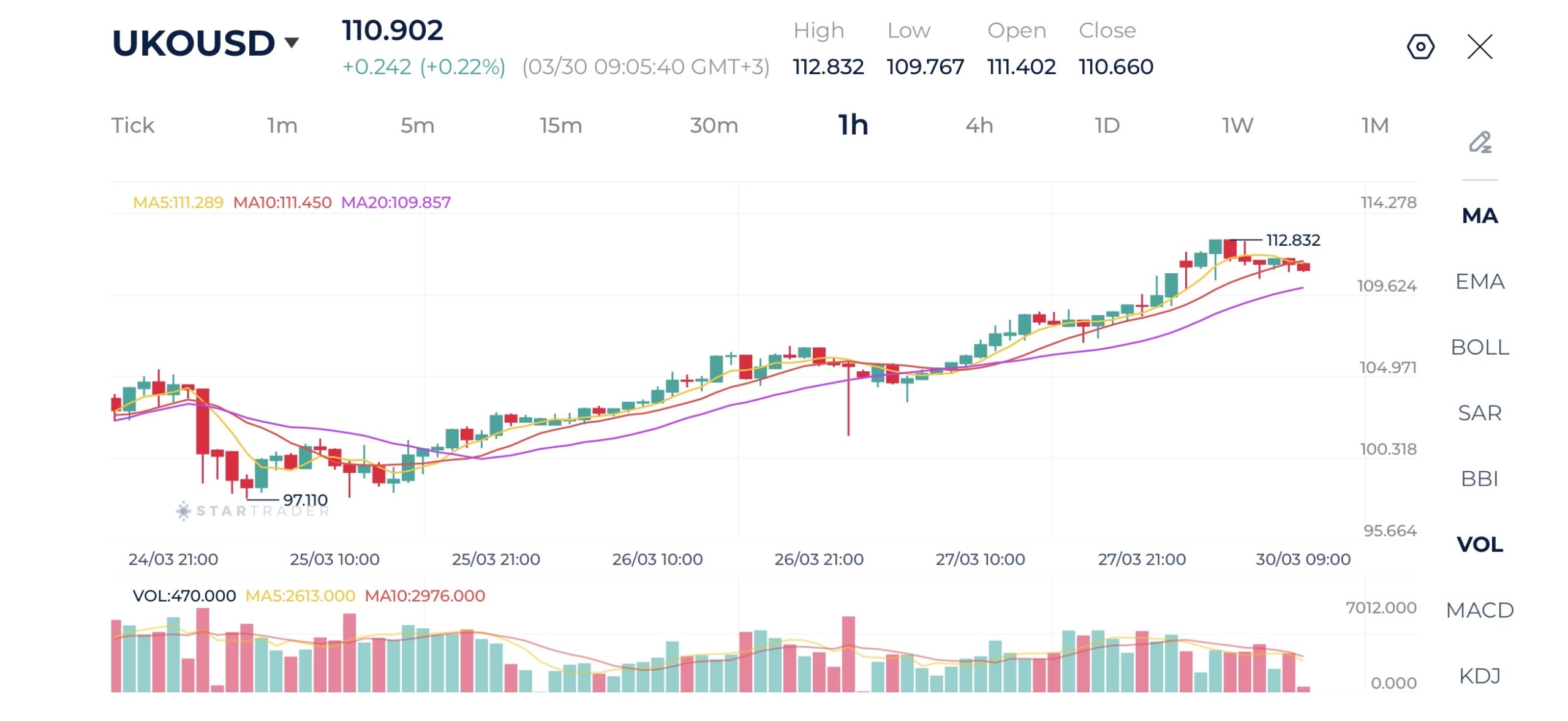Show the KDJ sub-indicator

[1479, 676]
